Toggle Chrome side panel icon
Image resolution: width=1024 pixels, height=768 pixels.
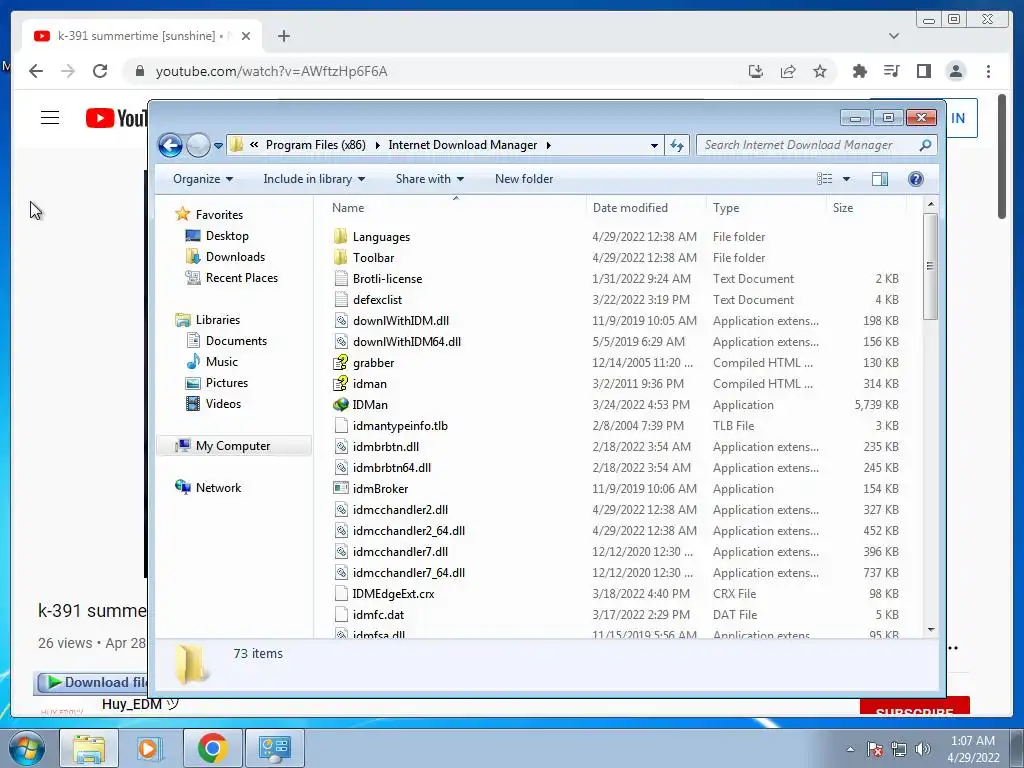923,71
